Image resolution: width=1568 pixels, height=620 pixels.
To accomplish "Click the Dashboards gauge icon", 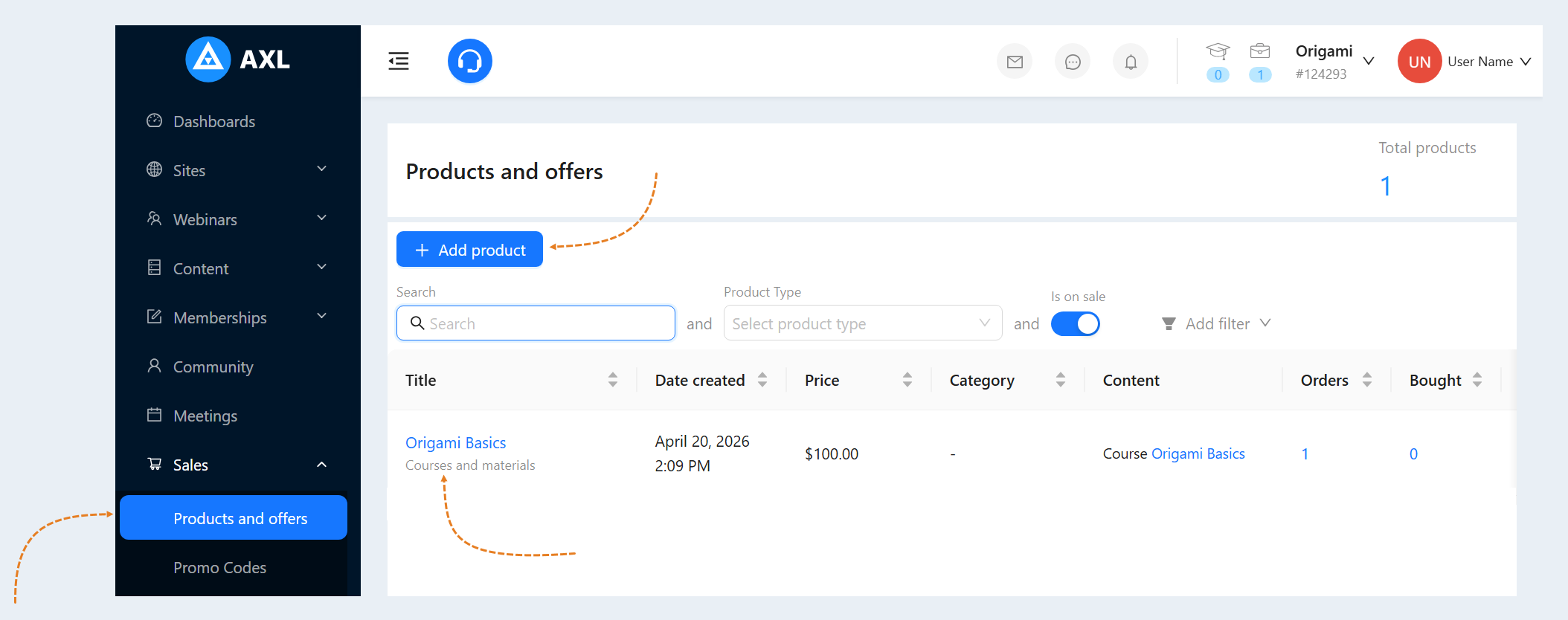I will coord(154,120).
